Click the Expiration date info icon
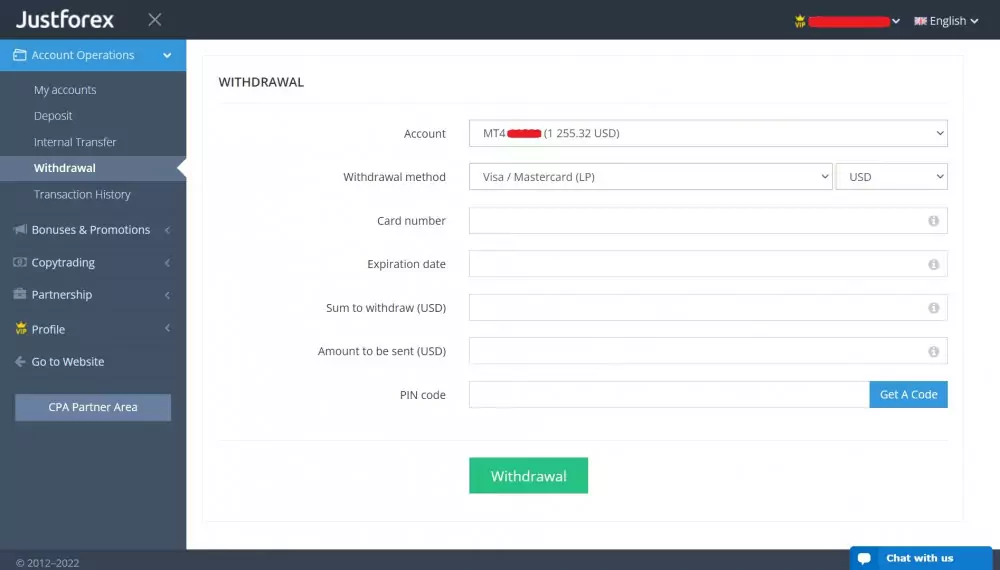1000x570 pixels. (x=934, y=264)
